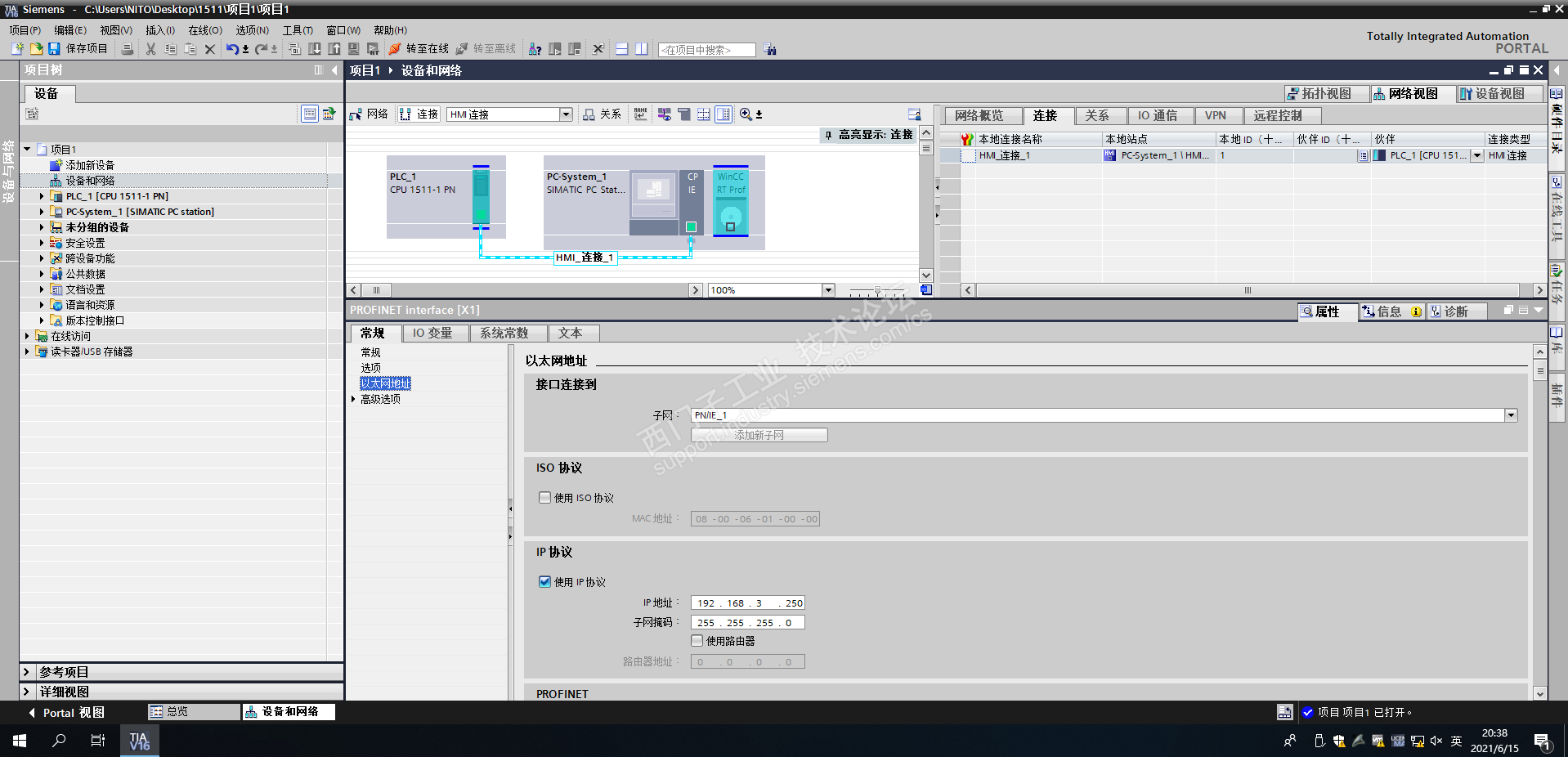Click the open project icon in toolbar
The height and width of the screenshot is (757, 1568).
point(36,49)
